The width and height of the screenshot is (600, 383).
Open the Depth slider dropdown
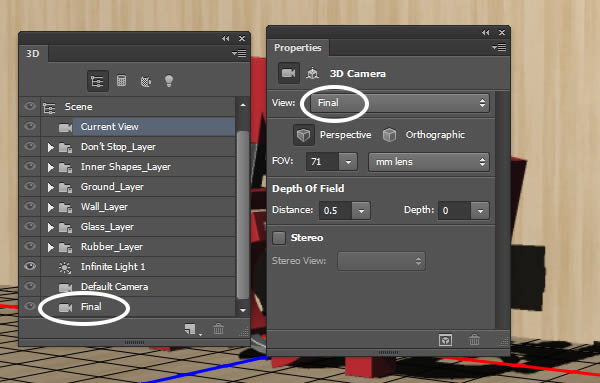point(480,210)
